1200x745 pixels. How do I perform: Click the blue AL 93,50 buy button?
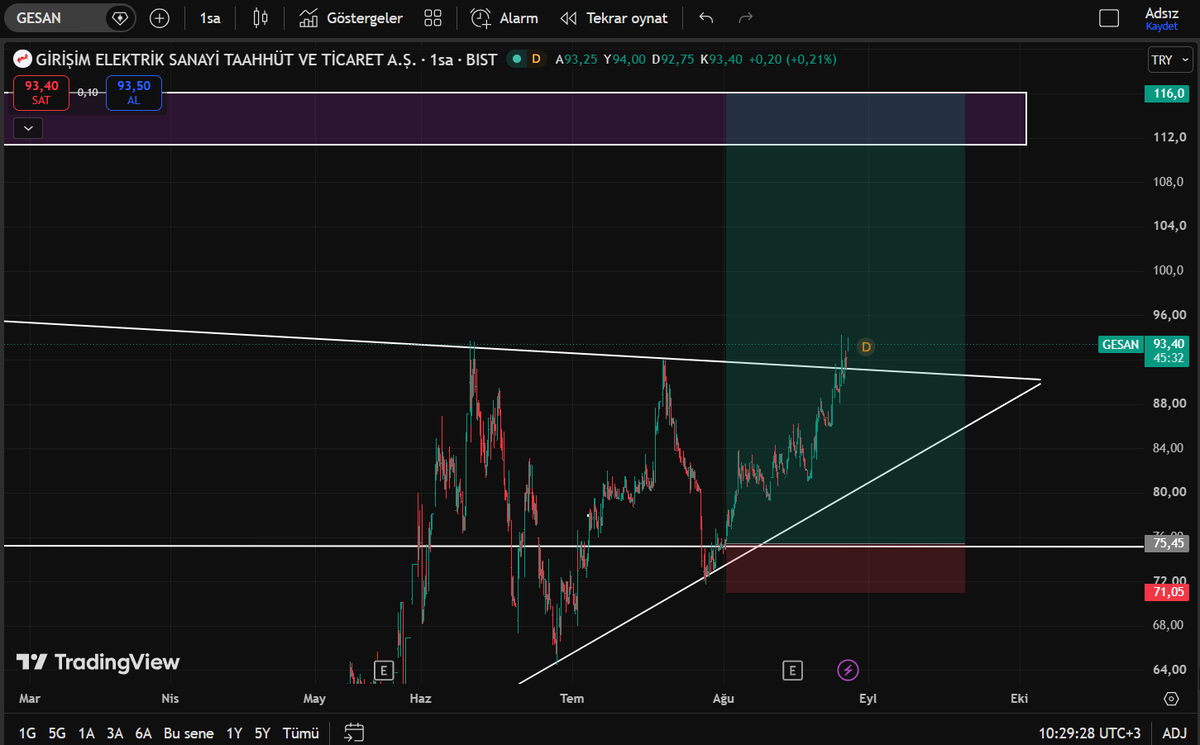133,92
